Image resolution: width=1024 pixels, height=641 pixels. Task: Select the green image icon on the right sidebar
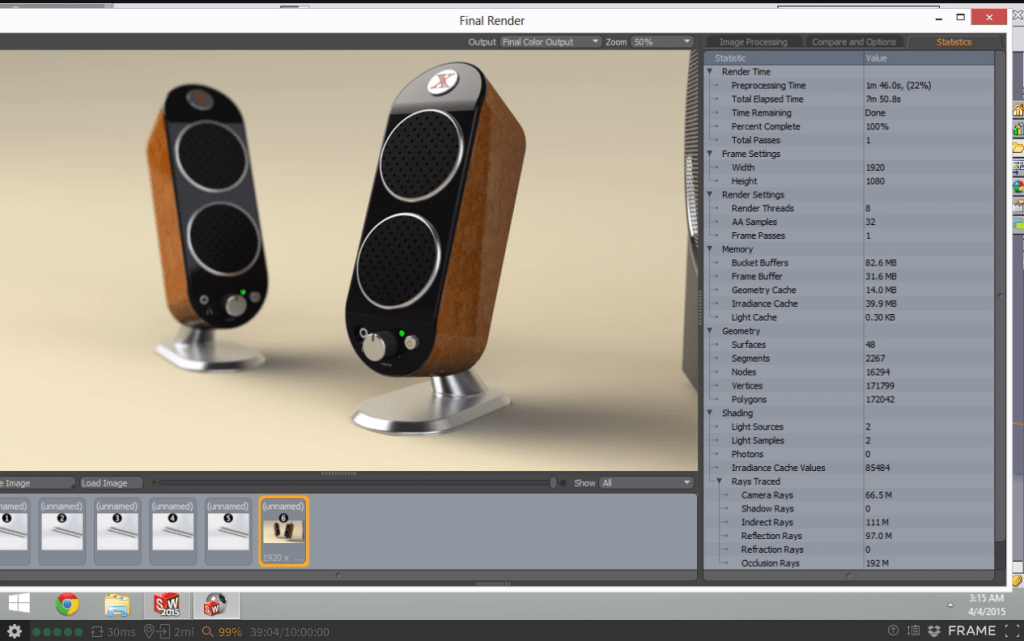1016,226
